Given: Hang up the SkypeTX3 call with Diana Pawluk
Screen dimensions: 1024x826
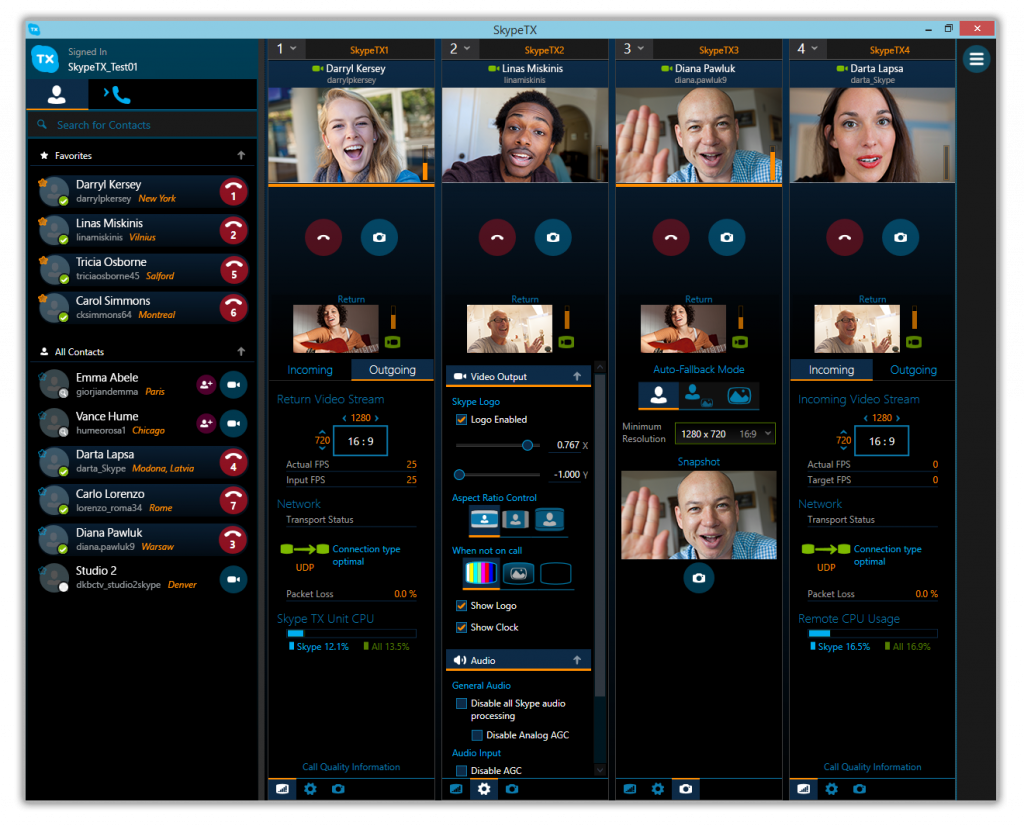Looking at the screenshot, I should click(671, 238).
